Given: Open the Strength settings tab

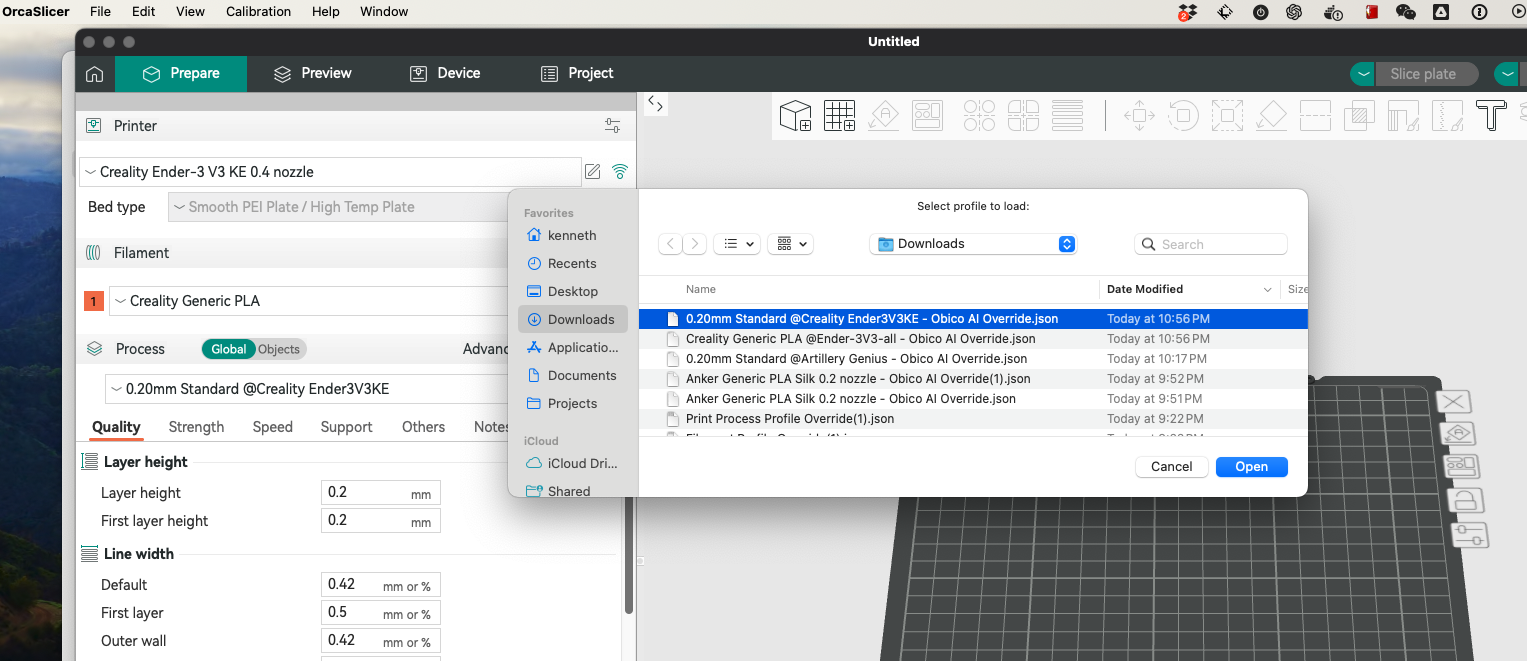Looking at the screenshot, I should [x=196, y=427].
